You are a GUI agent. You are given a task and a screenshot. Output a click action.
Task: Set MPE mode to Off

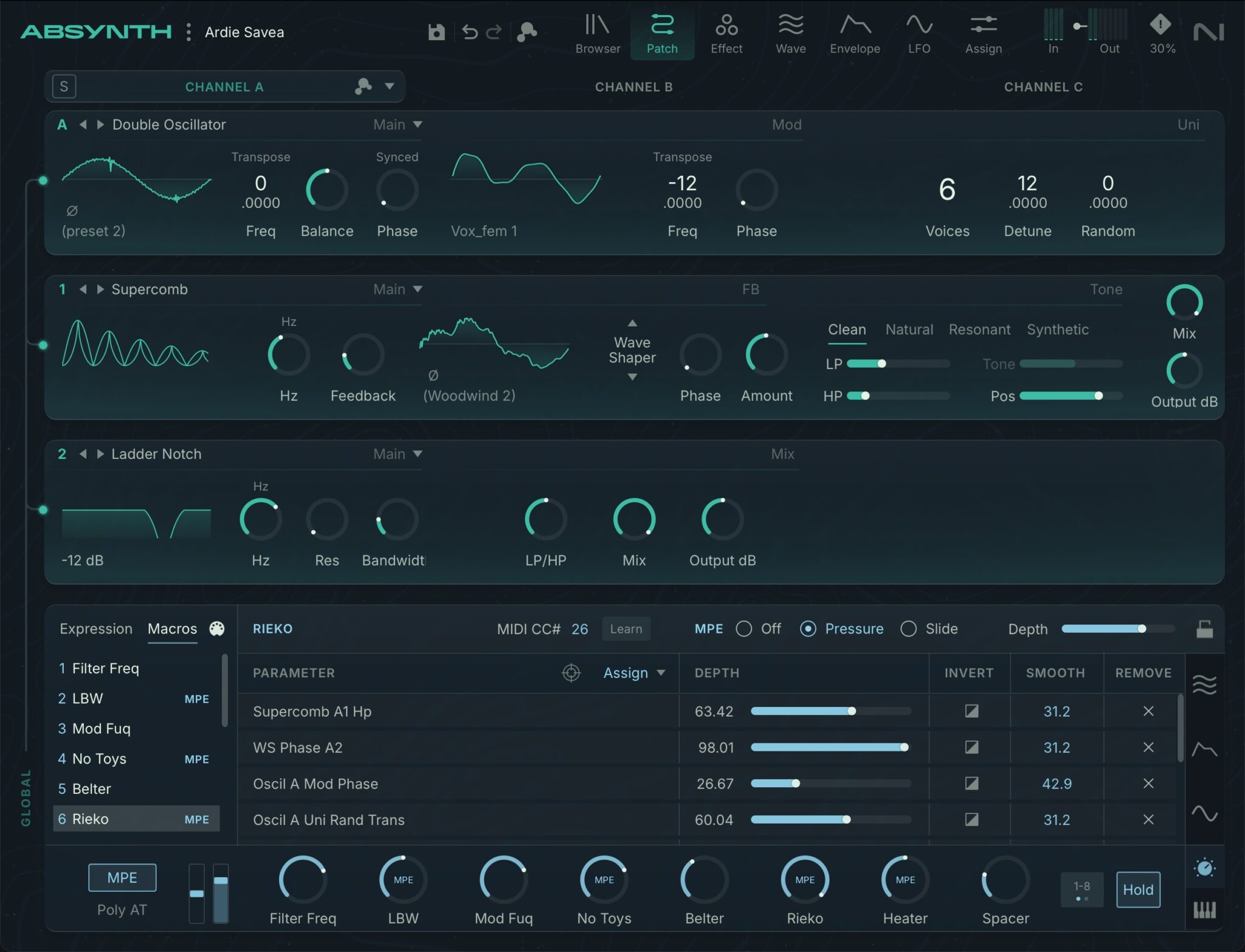click(x=743, y=629)
